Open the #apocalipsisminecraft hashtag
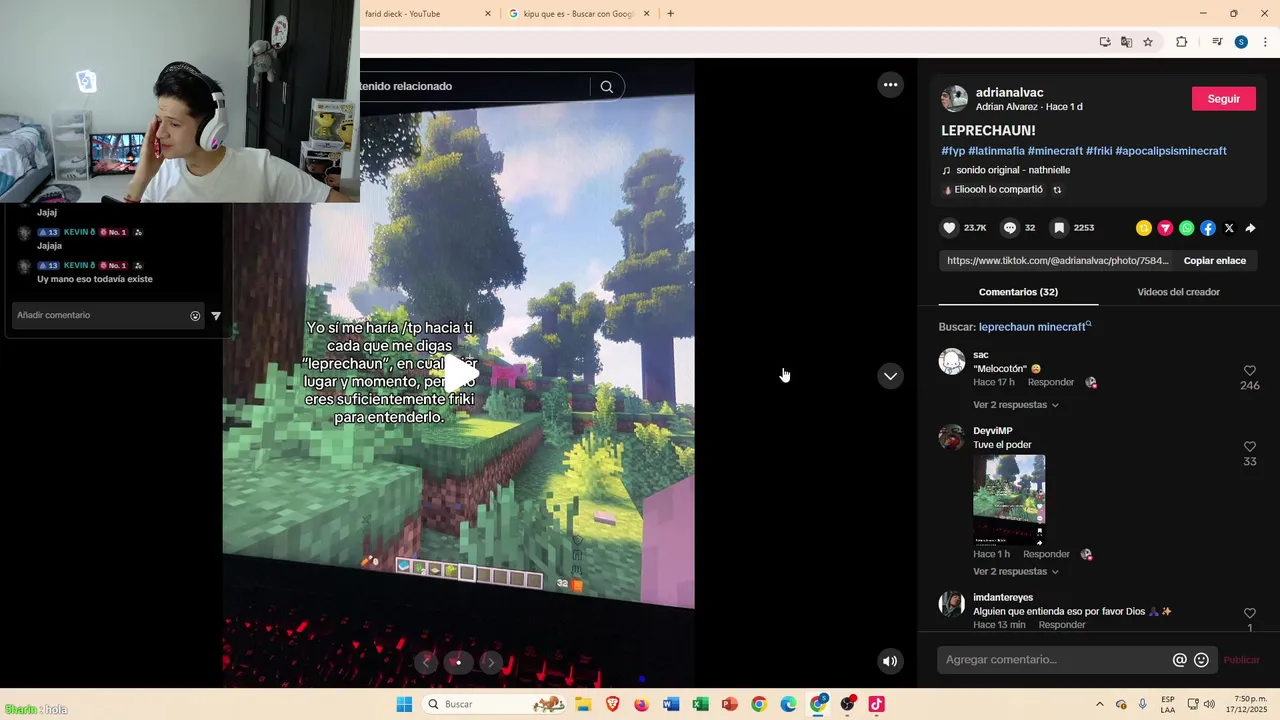The image size is (1280, 720). 1171,151
